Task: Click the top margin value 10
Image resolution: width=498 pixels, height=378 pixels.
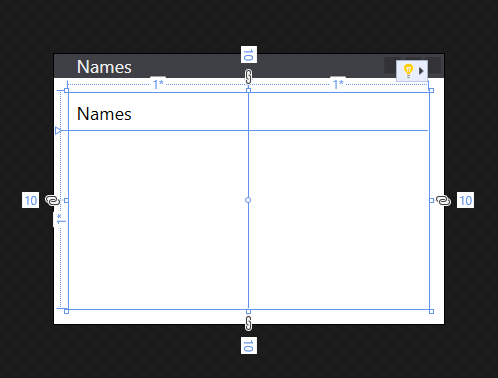Action: tap(249, 55)
